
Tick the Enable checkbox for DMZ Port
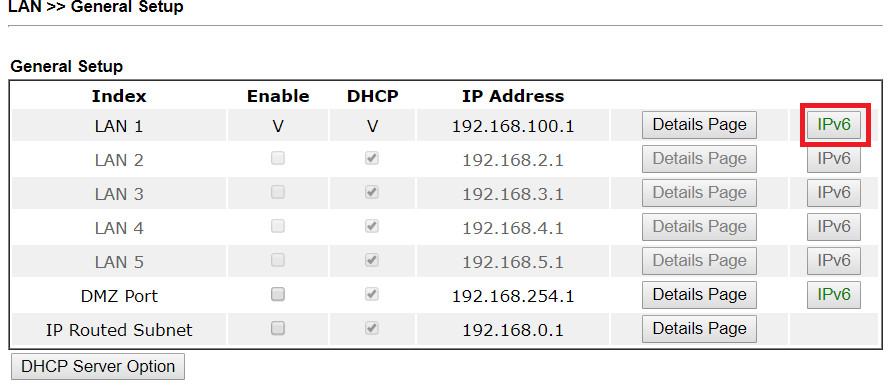click(x=278, y=294)
